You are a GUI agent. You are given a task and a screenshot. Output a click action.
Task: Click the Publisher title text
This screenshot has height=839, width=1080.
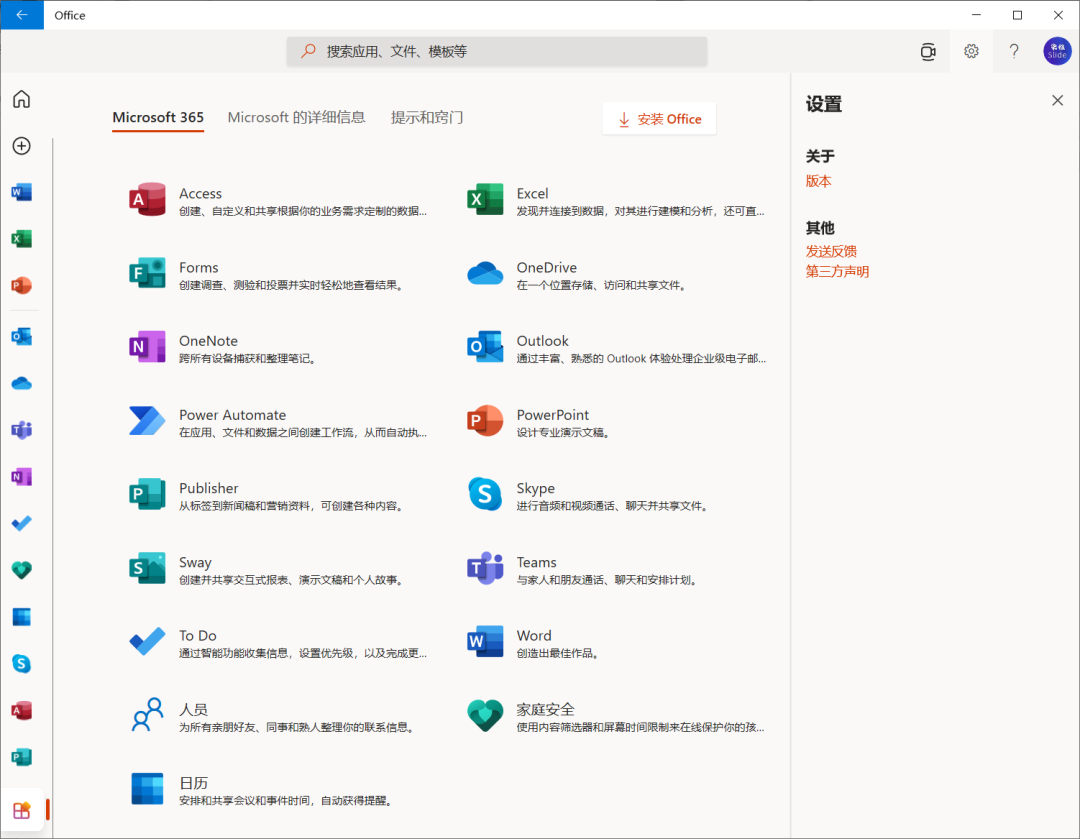coord(209,488)
